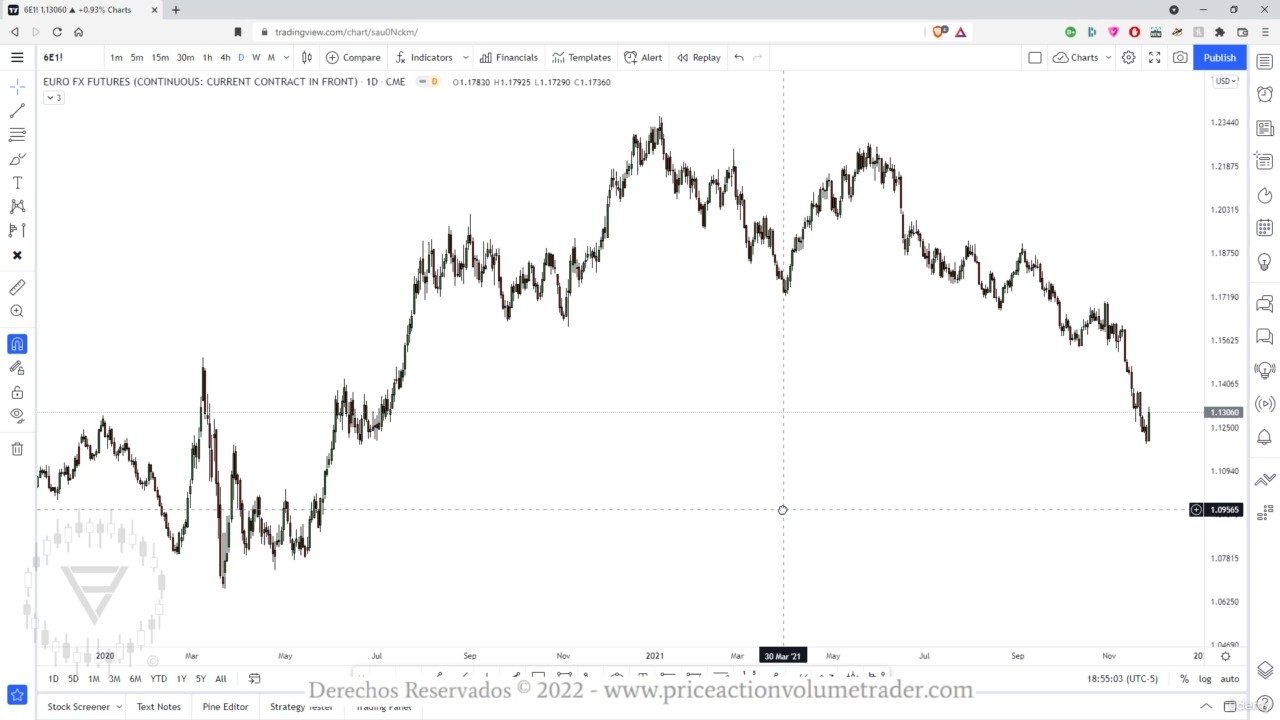Open the Financials menu
1280x720 pixels.
tap(508, 57)
